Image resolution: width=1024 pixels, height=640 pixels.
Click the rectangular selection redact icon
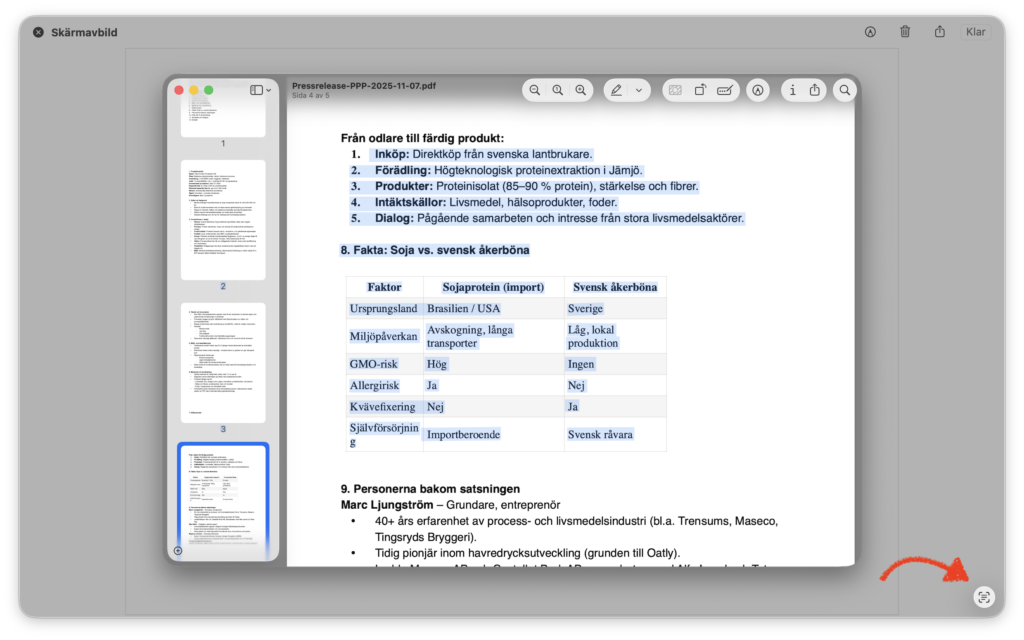click(675, 90)
